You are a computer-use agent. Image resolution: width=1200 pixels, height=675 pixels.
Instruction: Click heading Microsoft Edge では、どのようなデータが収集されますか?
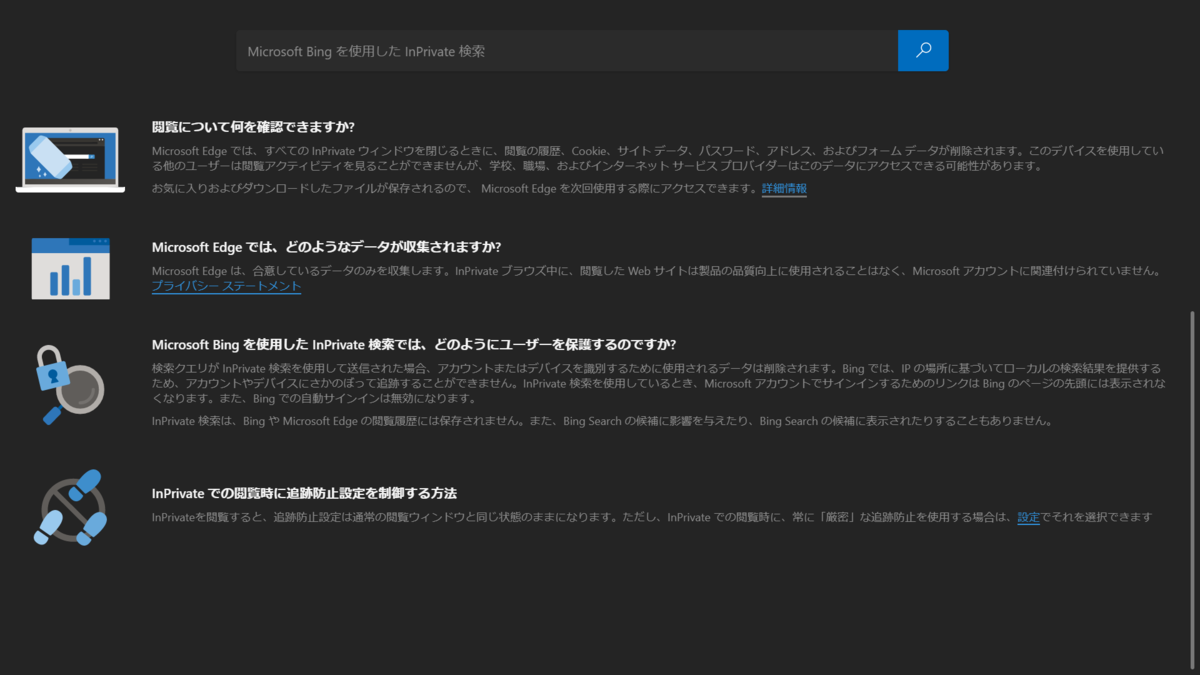(326, 247)
